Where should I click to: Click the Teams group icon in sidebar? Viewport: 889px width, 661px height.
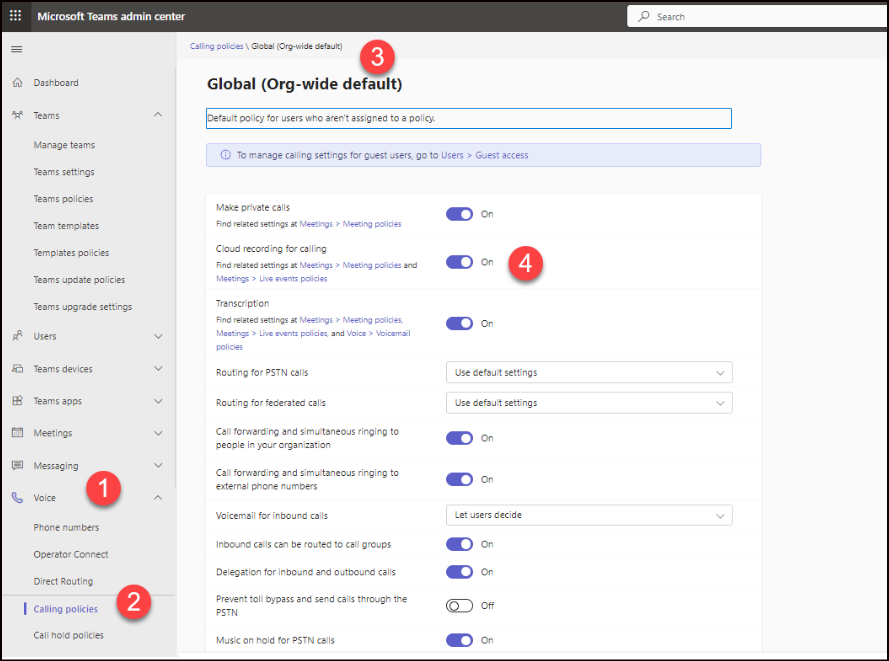[x=17, y=116]
